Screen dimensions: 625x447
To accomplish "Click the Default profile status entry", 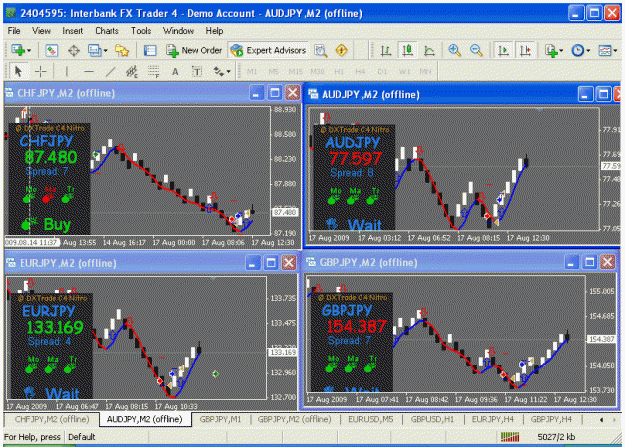I will click(82, 437).
